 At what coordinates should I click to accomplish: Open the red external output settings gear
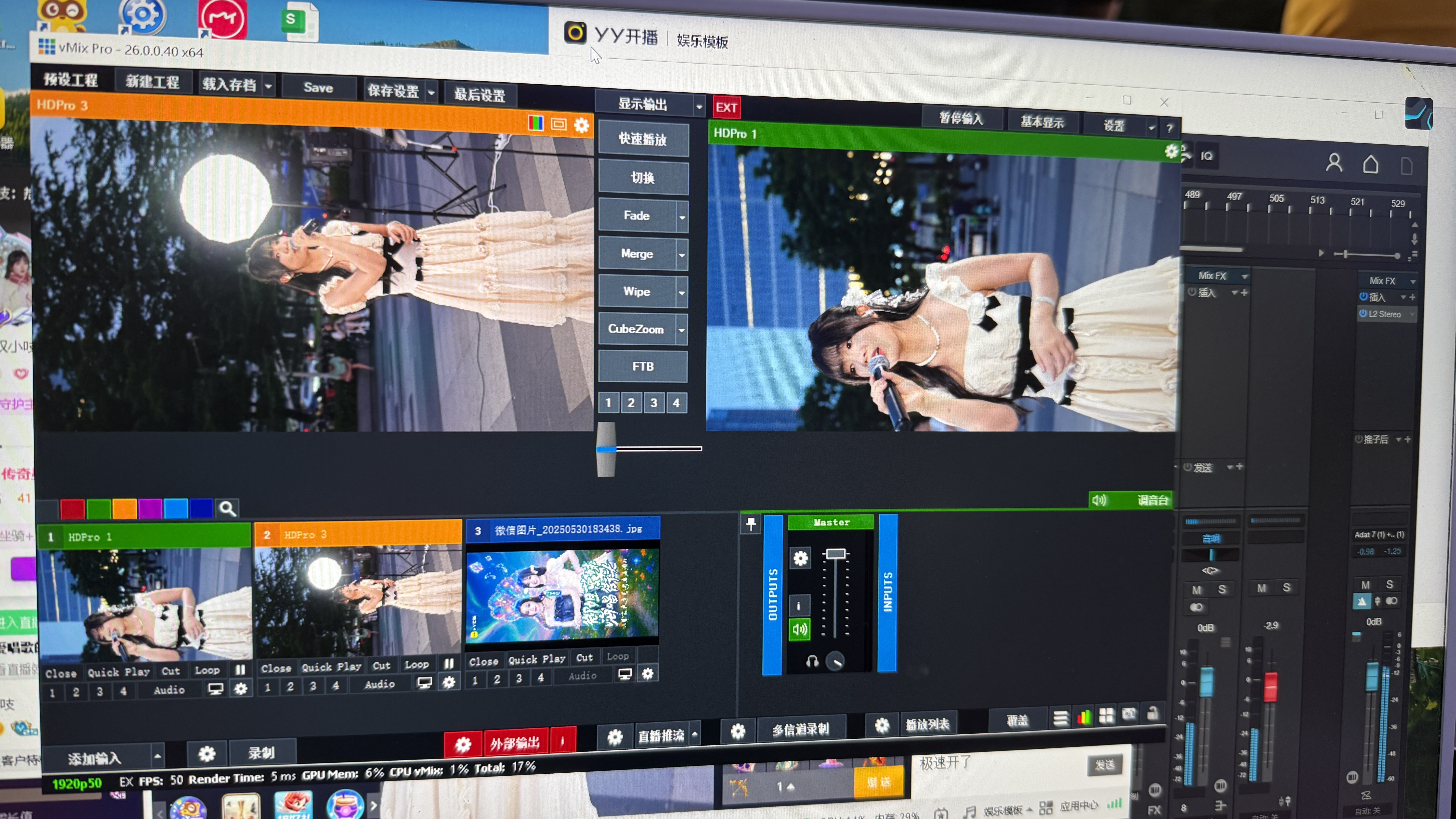click(x=463, y=744)
